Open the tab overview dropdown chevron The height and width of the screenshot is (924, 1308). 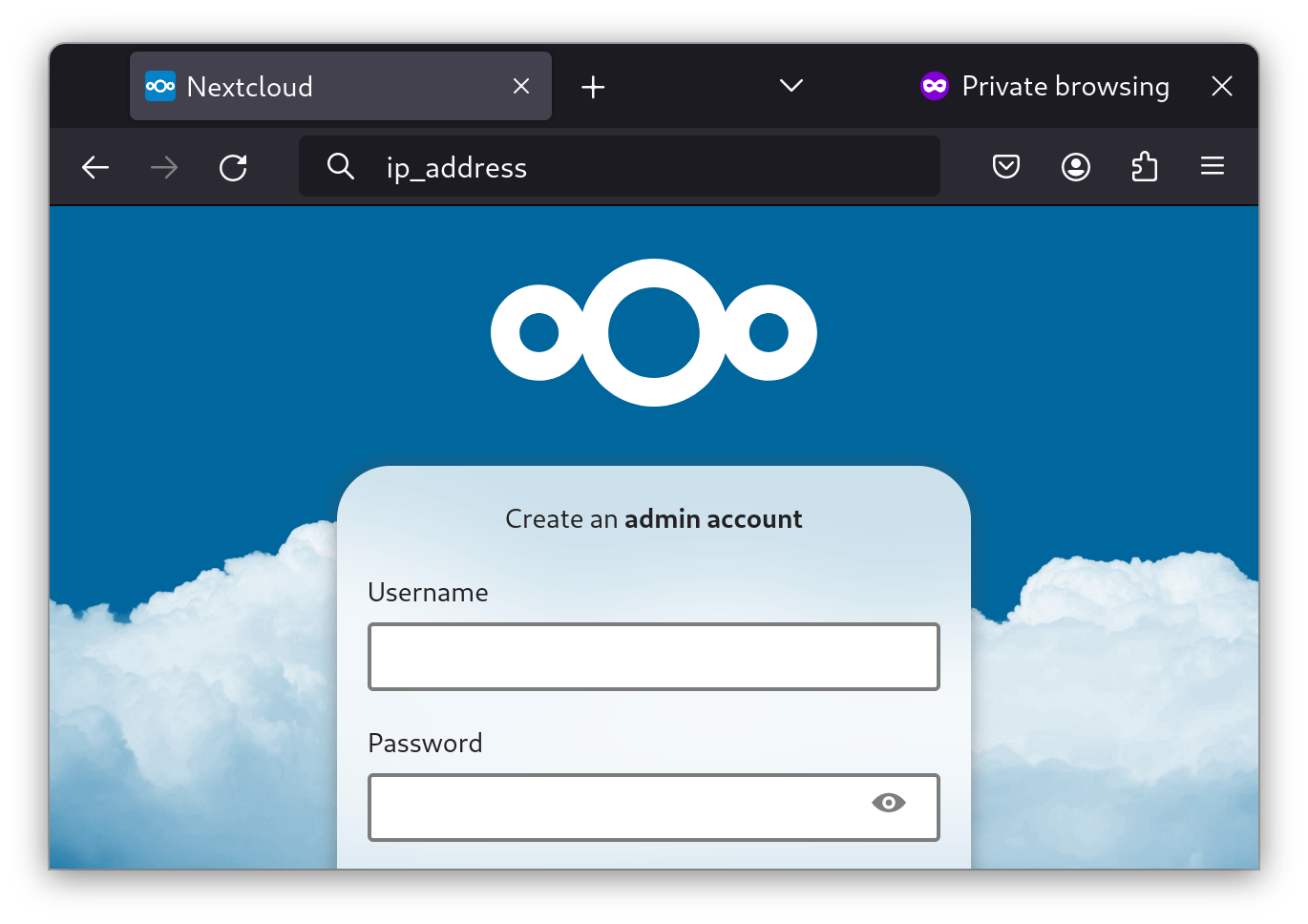[791, 86]
